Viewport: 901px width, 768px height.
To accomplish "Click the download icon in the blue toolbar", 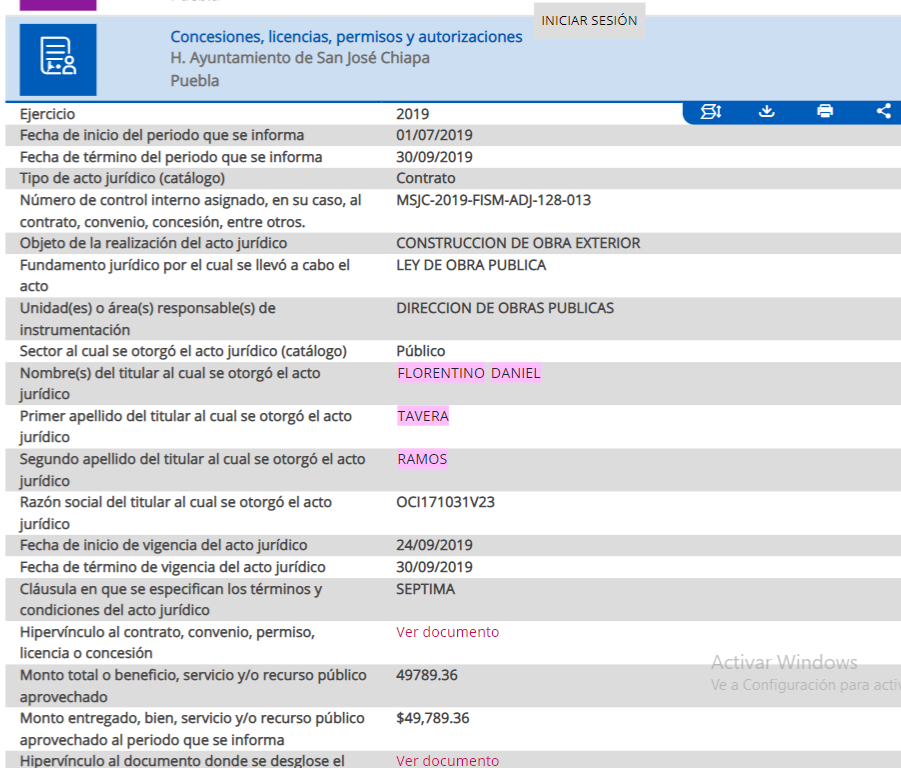I will click(x=767, y=111).
